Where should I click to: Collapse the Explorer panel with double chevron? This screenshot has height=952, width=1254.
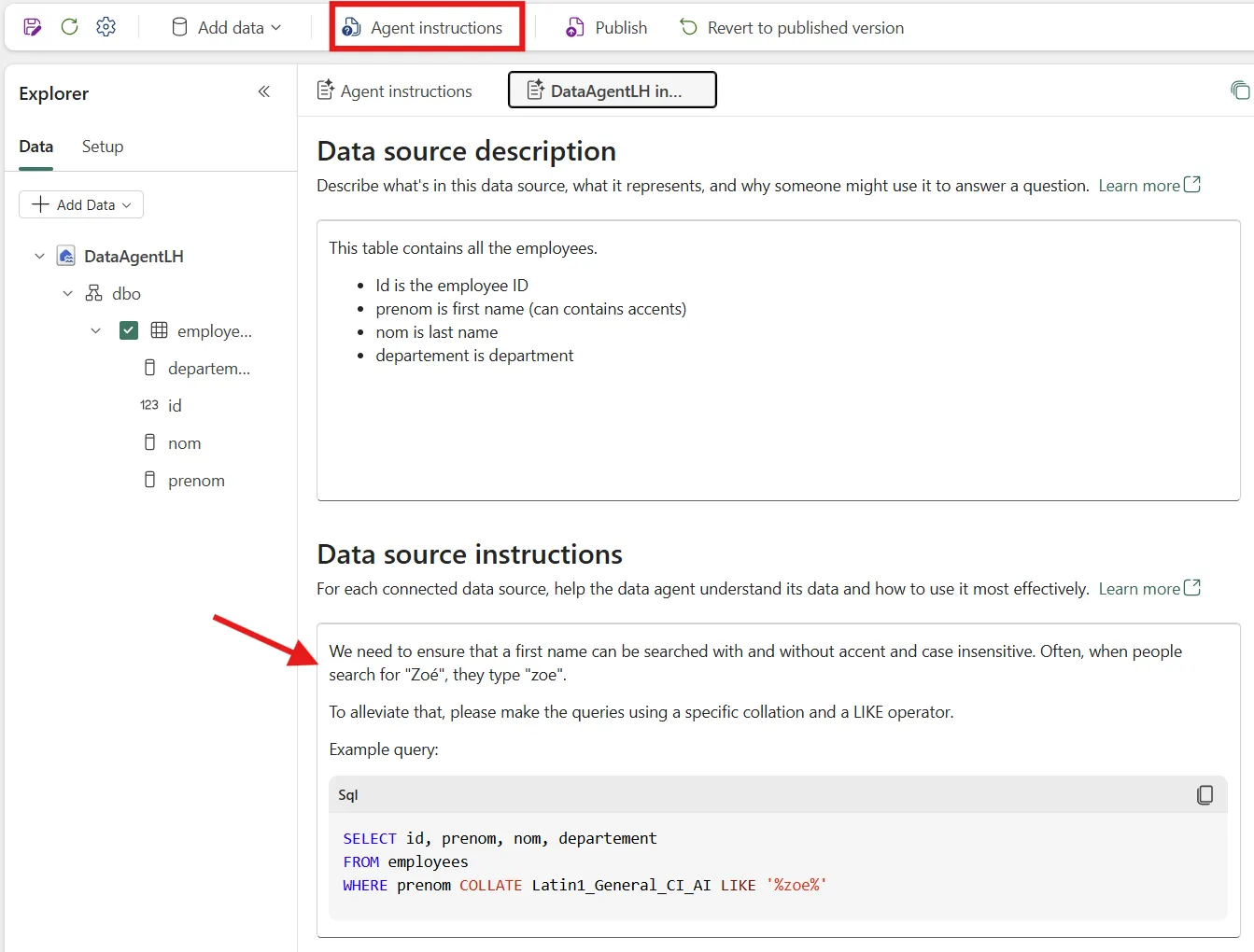click(264, 91)
